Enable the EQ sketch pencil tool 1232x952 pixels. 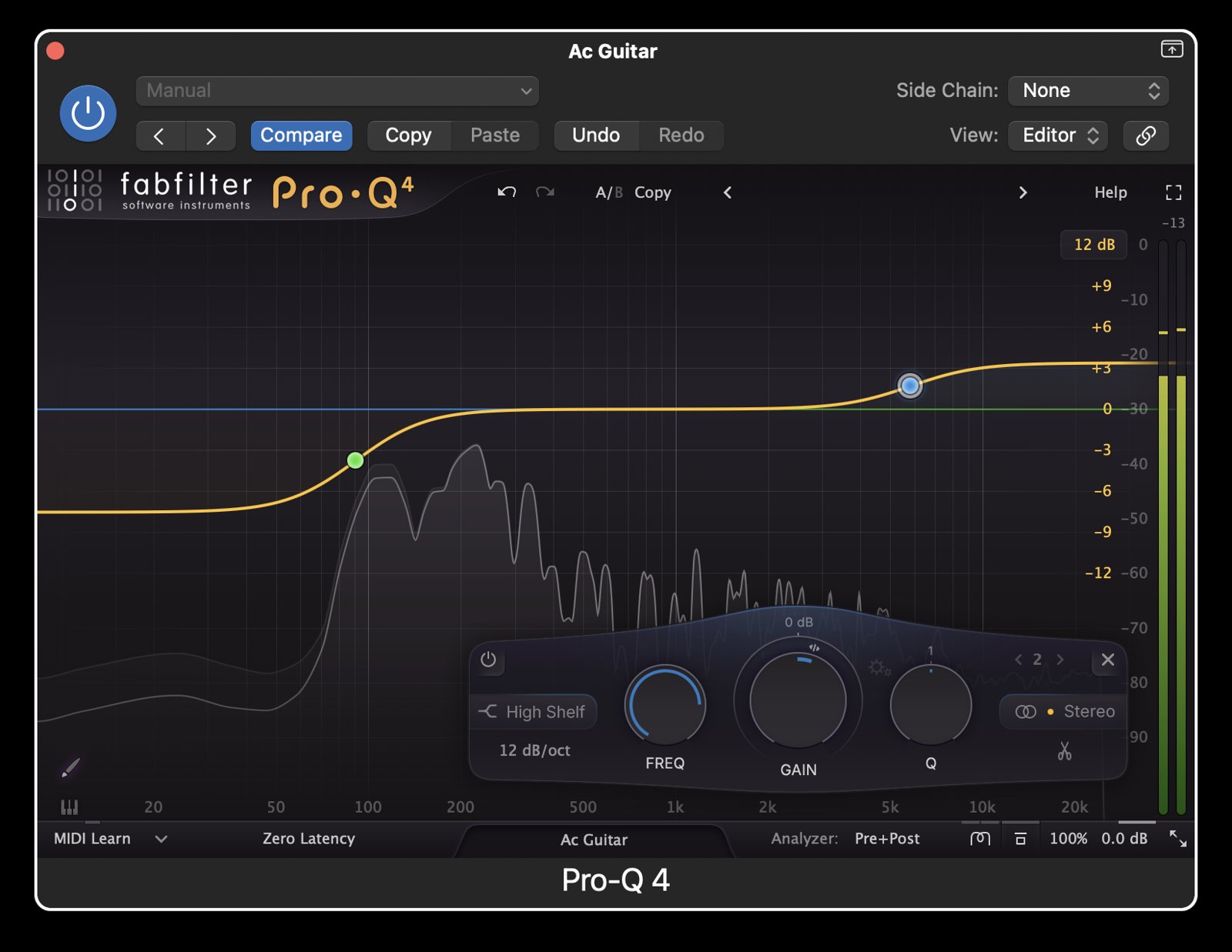click(x=70, y=767)
